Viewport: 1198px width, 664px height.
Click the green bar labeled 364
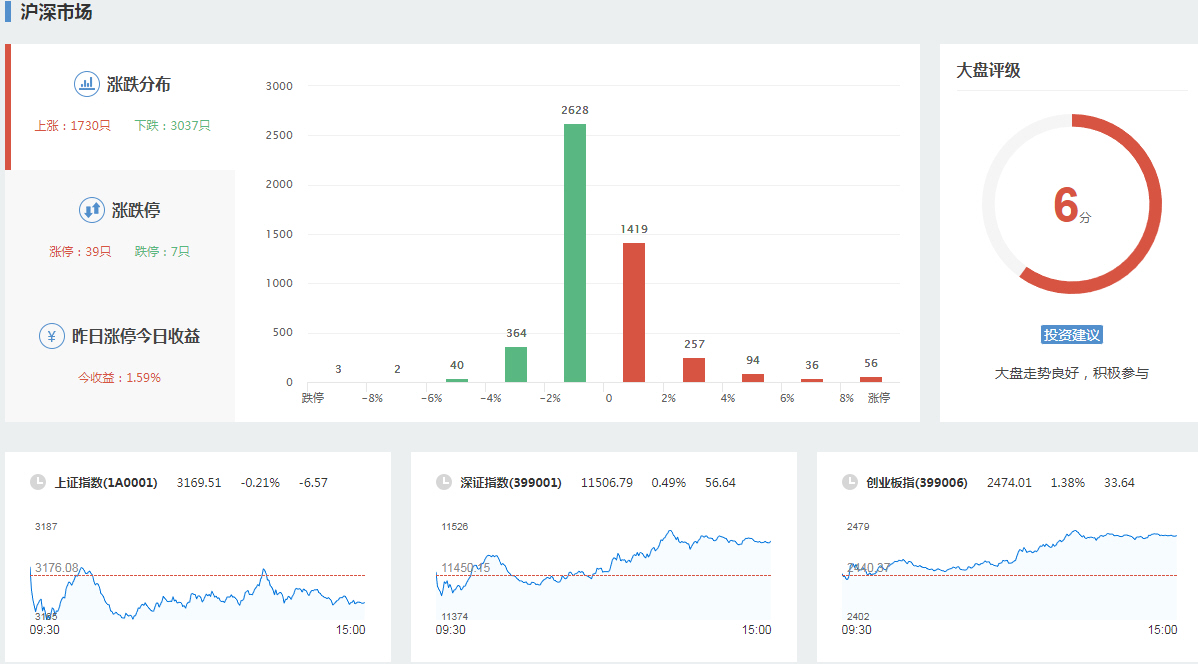(516, 364)
